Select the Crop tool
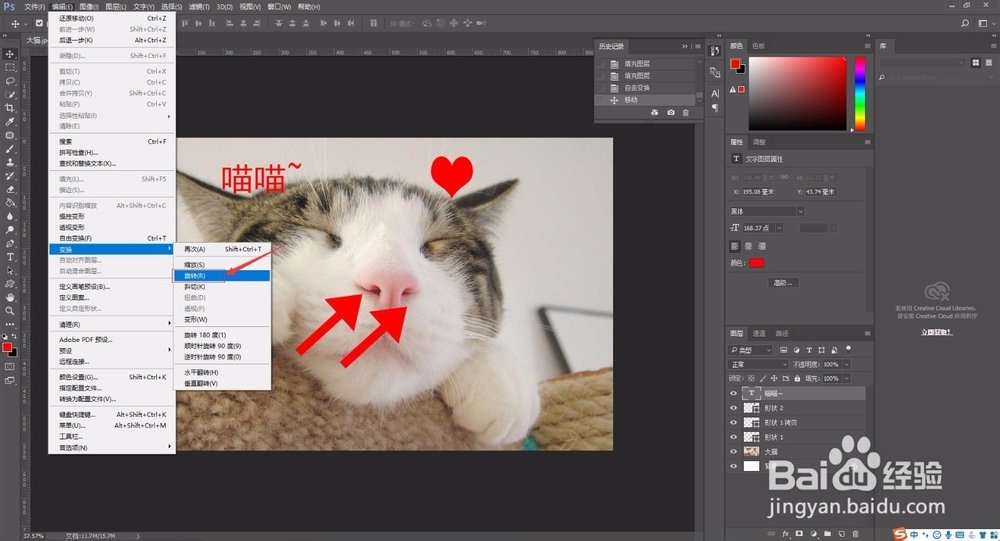 10,108
